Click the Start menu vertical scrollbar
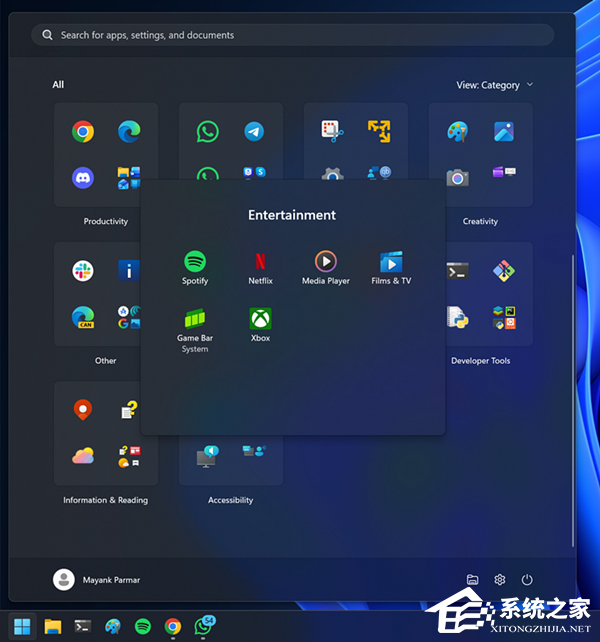Image resolution: width=600 pixels, height=642 pixels. pos(573,400)
